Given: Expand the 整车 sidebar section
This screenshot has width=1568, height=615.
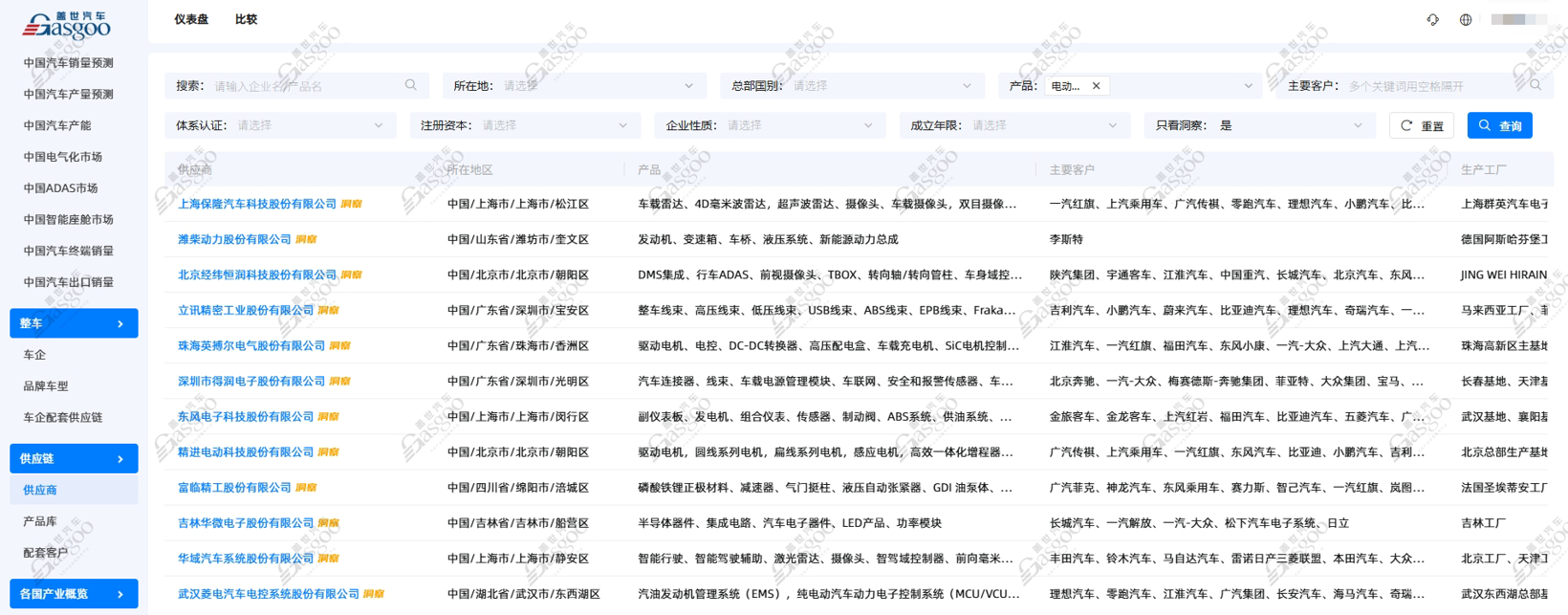Looking at the screenshot, I should (x=74, y=323).
